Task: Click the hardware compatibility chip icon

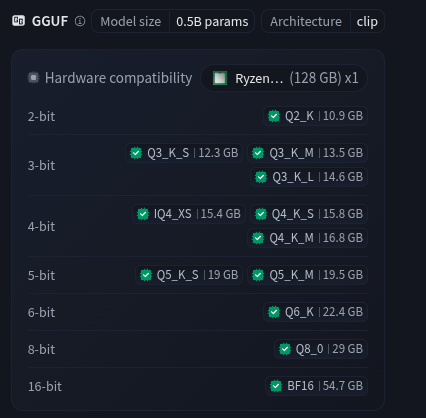Action: [33, 78]
